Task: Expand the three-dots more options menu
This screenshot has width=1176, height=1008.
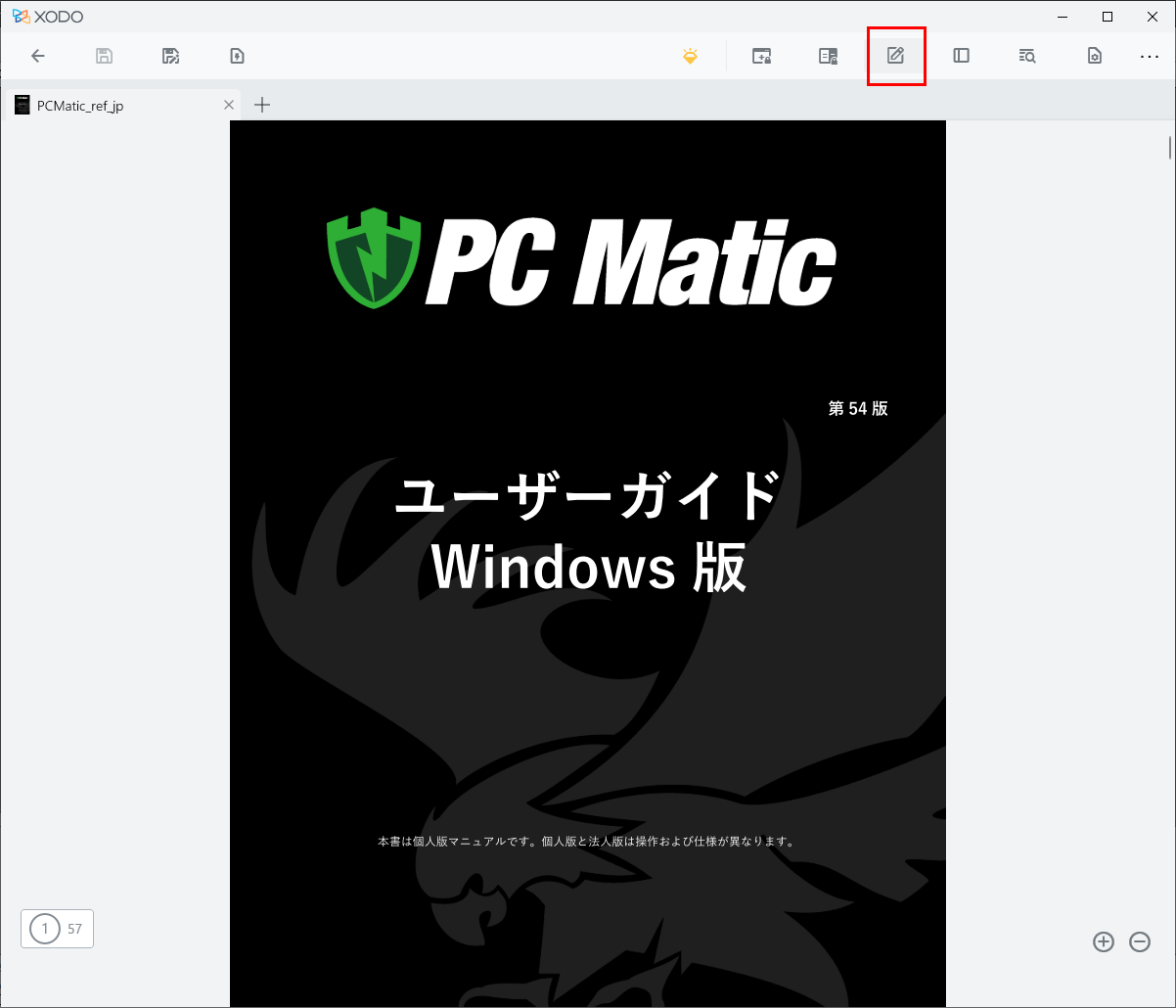Action: pyautogui.click(x=1150, y=56)
